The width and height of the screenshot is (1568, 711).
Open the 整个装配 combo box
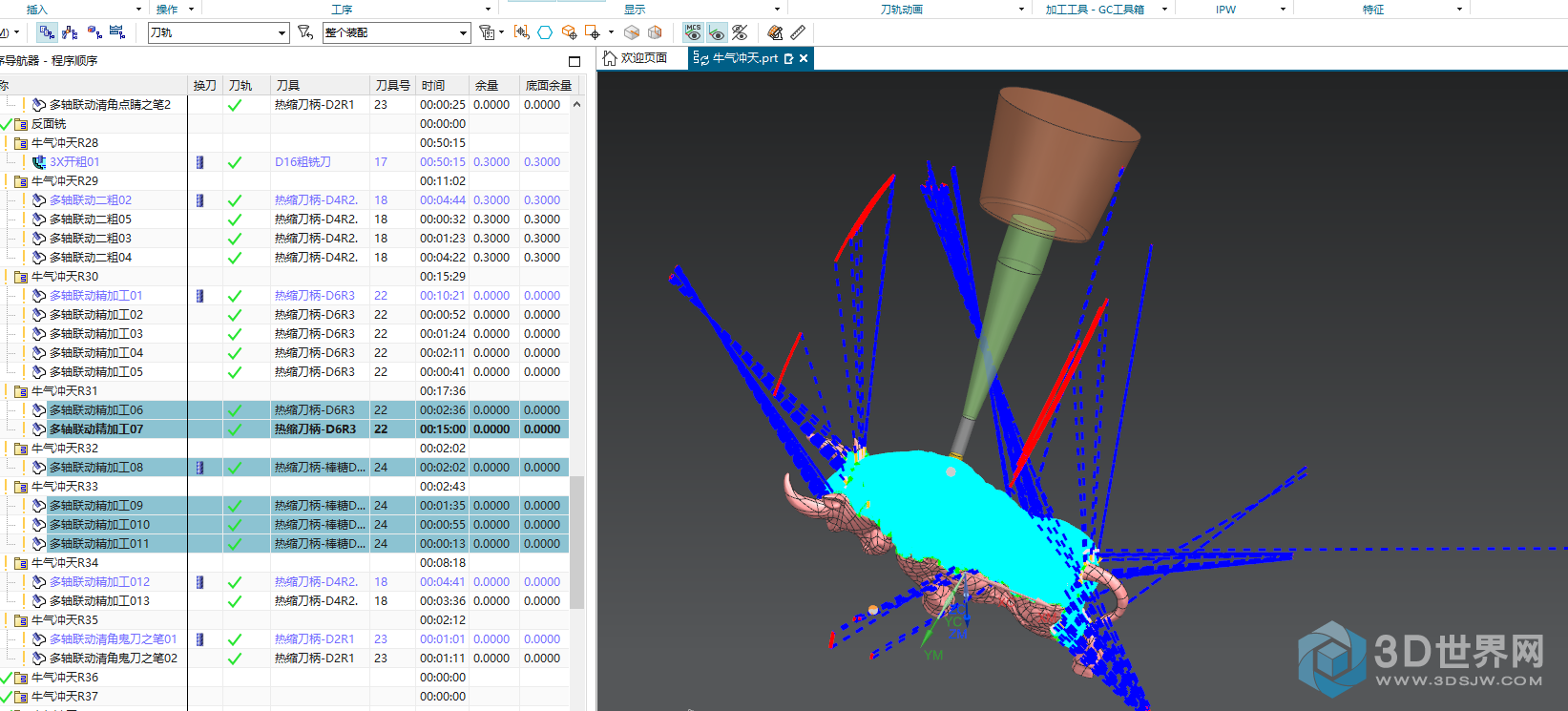[x=396, y=32]
